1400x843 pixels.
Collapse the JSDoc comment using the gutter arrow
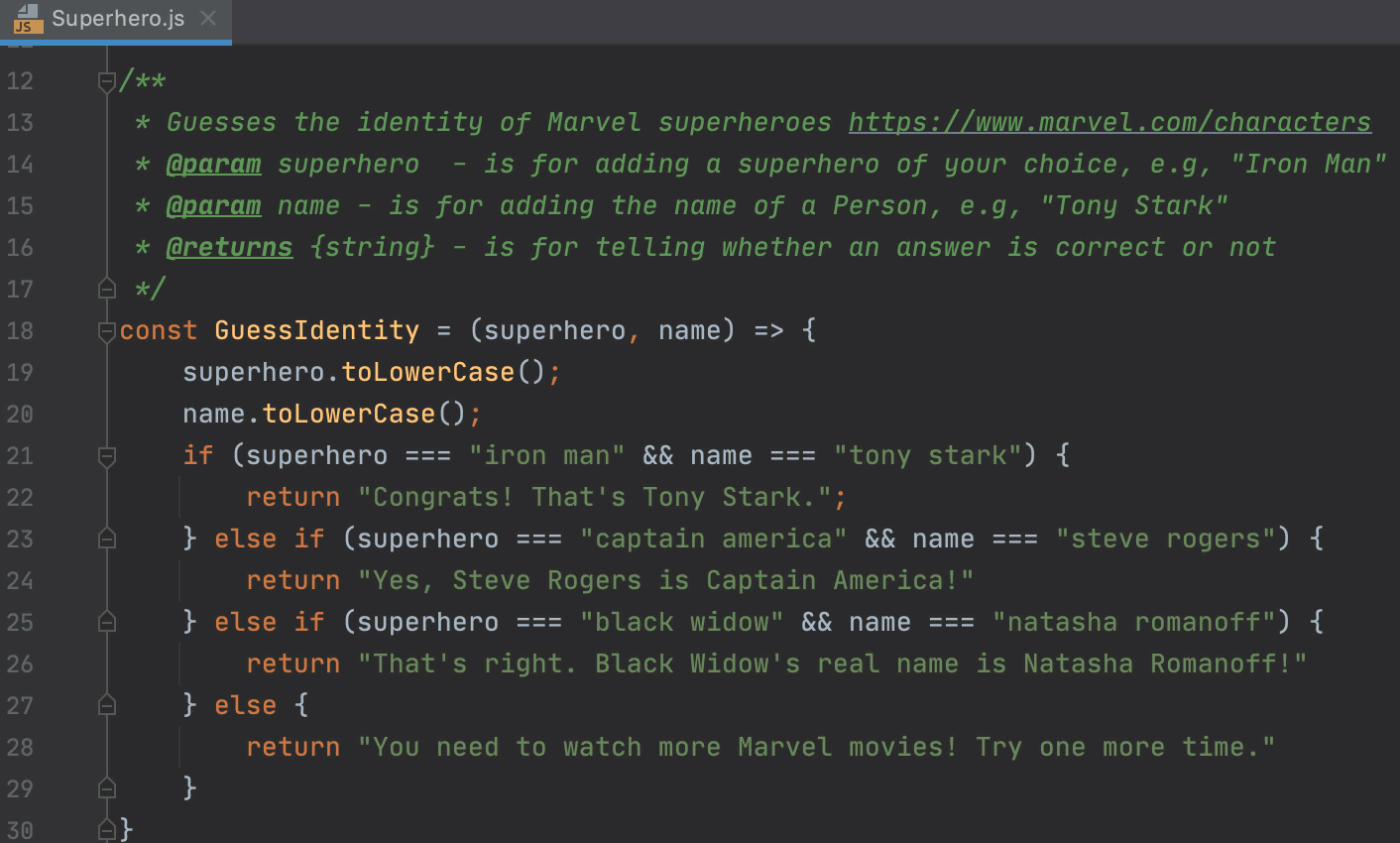click(105, 81)
